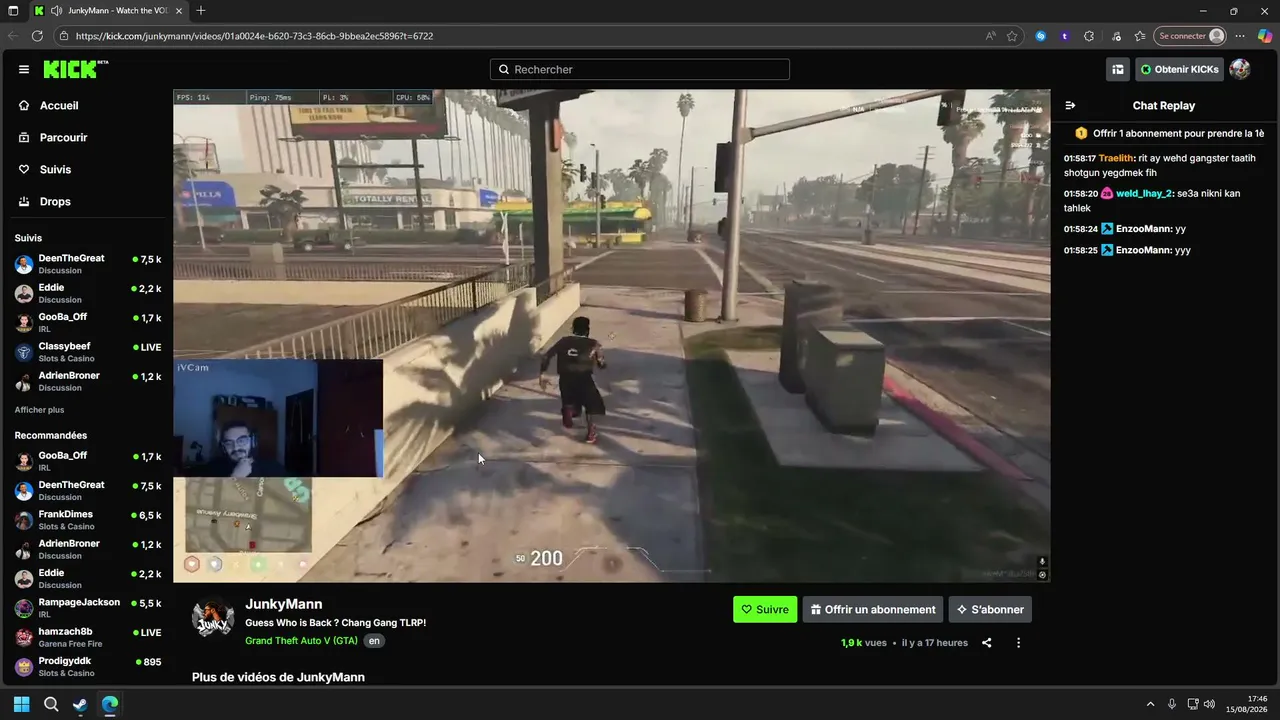Click Offrir un abonnement button
The image size is (1280, 720).
pos(873,609)
